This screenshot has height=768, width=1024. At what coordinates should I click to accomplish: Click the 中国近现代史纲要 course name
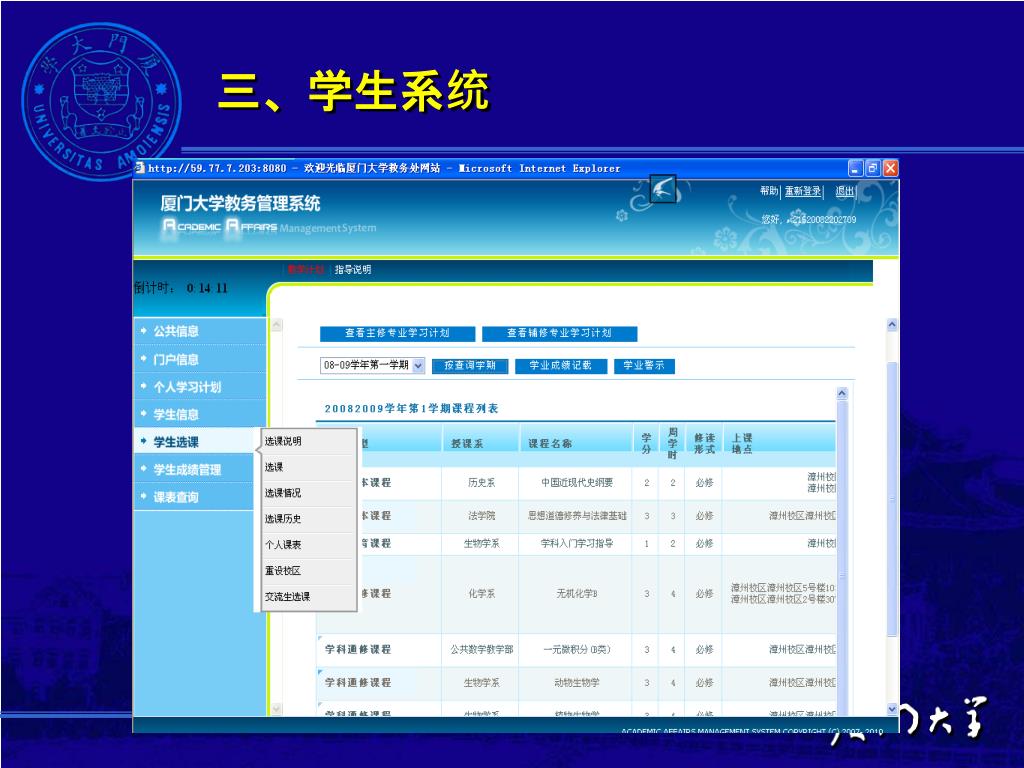(x=577, y=483)
